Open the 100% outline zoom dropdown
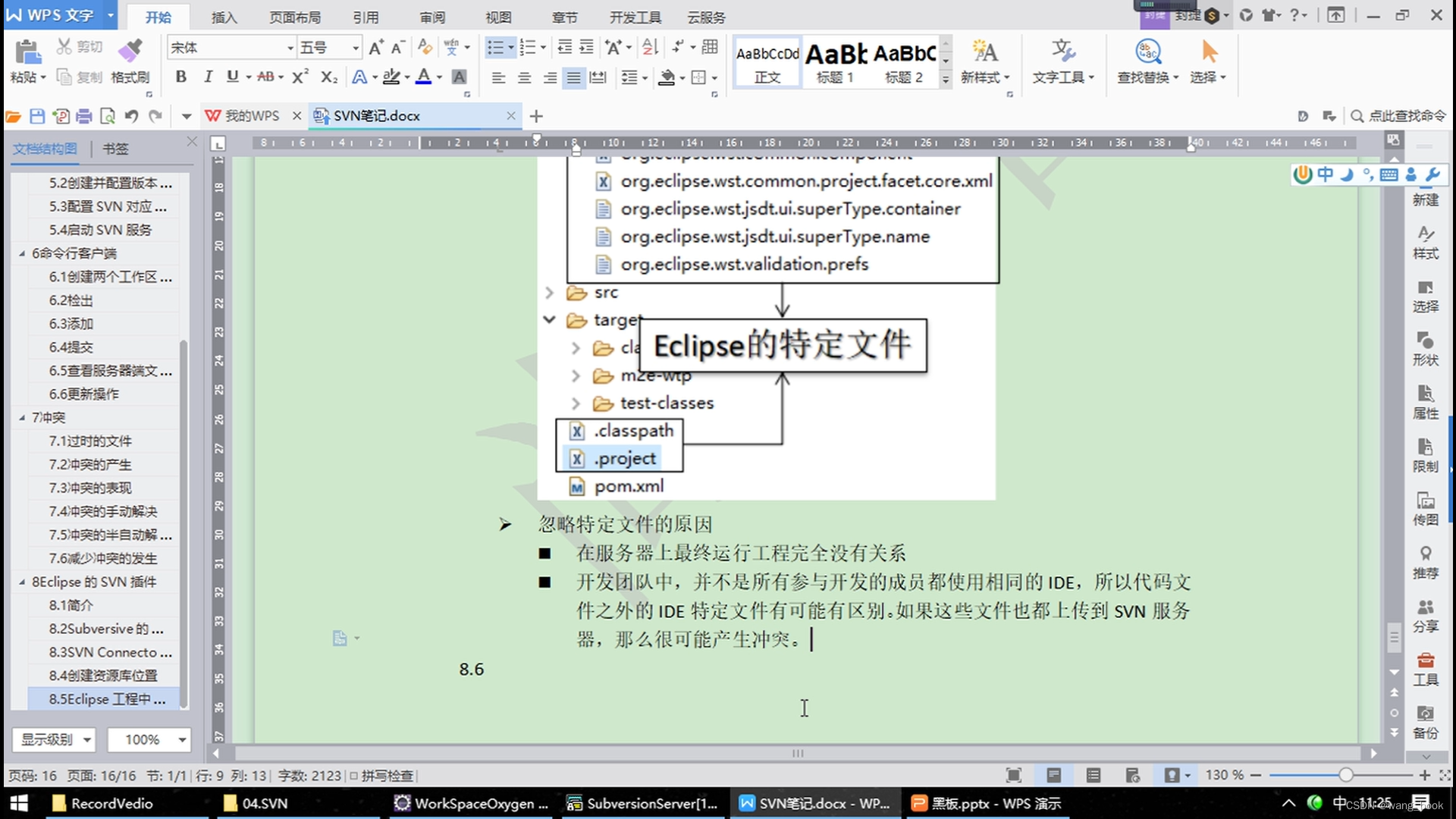Viewport: 1456px width, 819px height. (x=149, y=739)
